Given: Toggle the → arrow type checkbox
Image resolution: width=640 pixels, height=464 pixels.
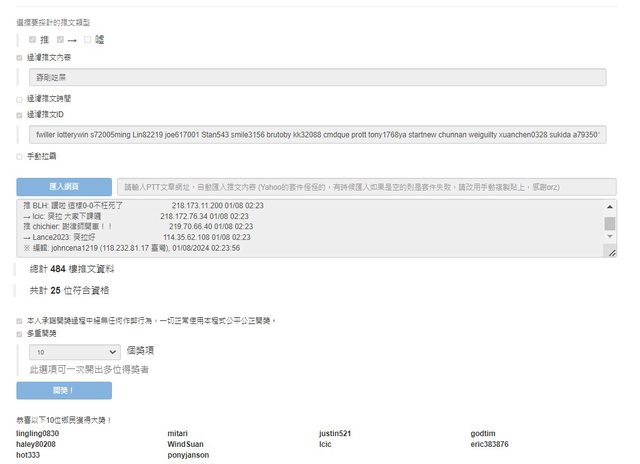Looking at the screenshot, I should [x=60, y=40].
